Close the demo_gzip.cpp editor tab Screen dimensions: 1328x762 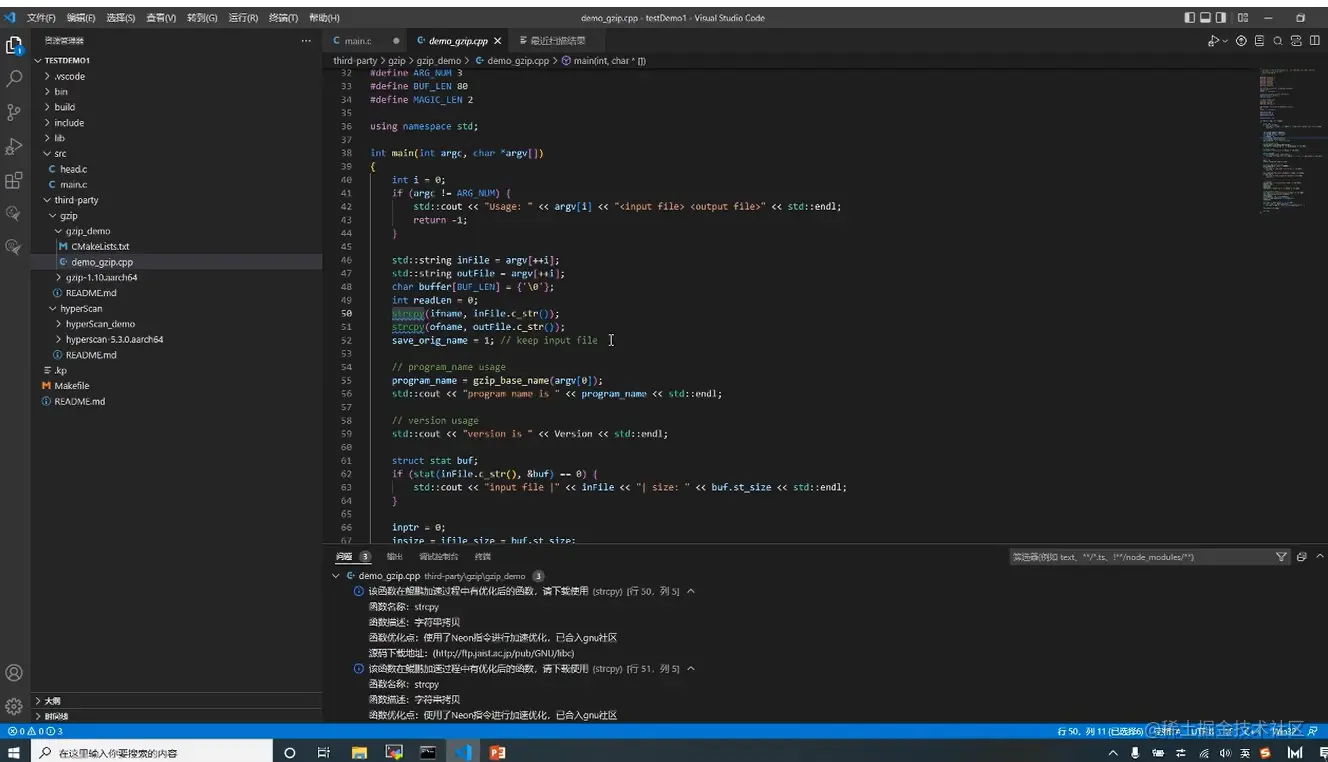(x=497, y=41)
